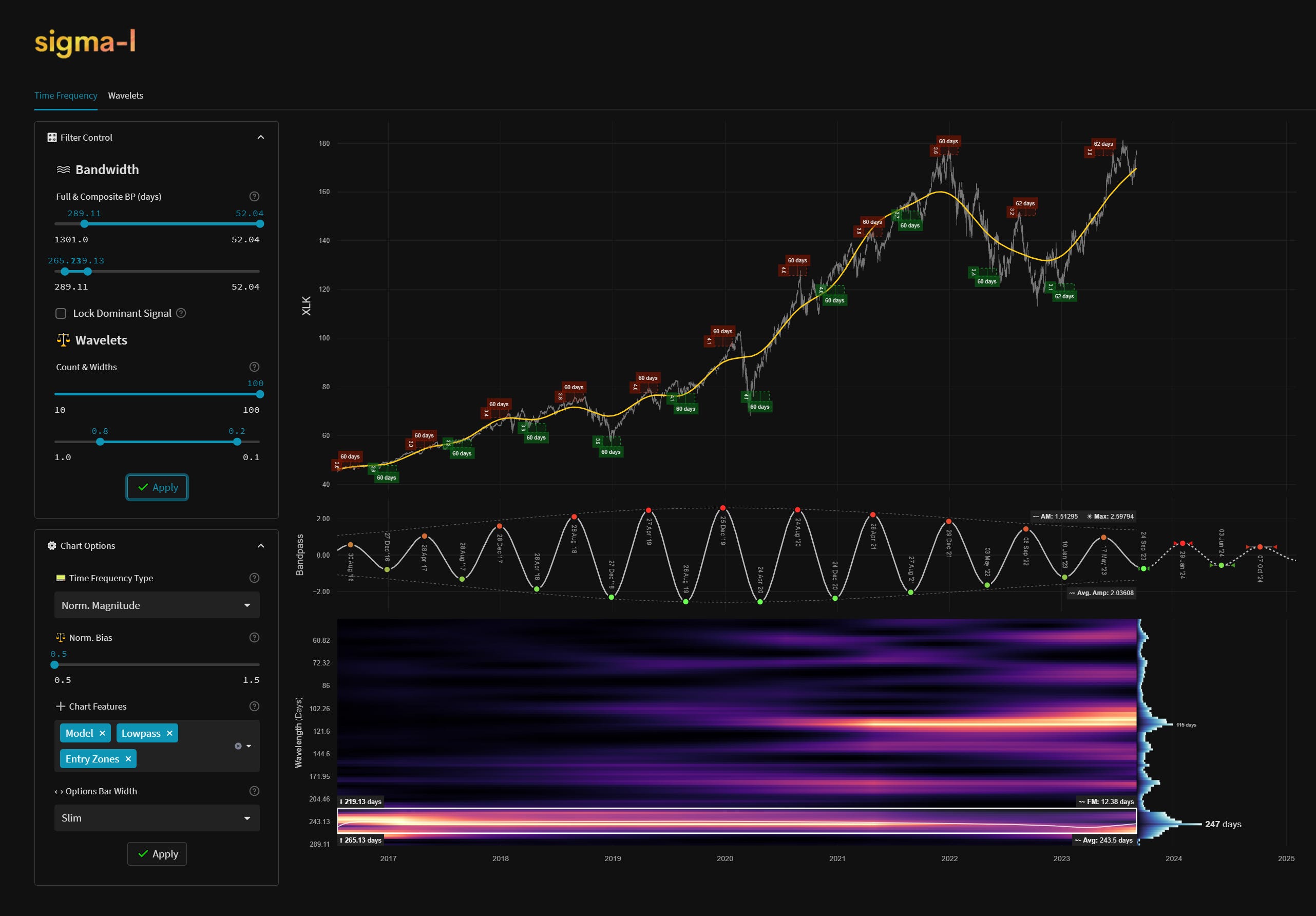Image resolution: width=1316 pixels, height=916 pixels.
Task: Click help icon next to Norm. Bias
Action: click(255, 637)
